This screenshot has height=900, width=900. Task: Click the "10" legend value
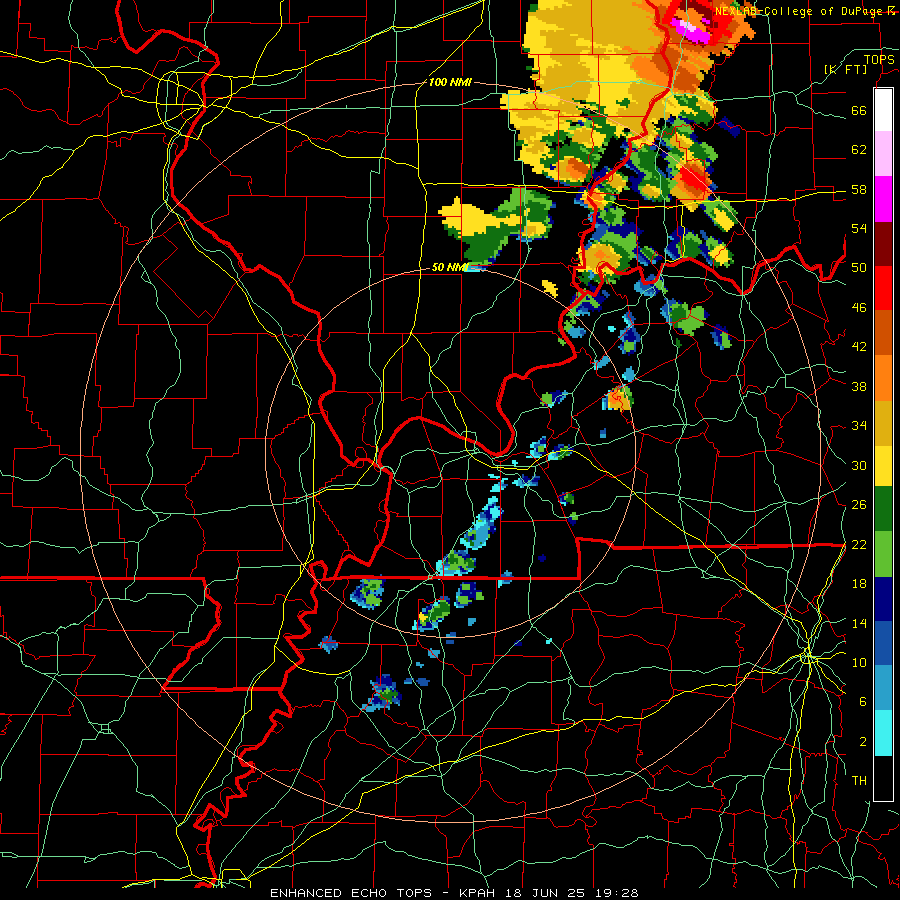(859, 662)
